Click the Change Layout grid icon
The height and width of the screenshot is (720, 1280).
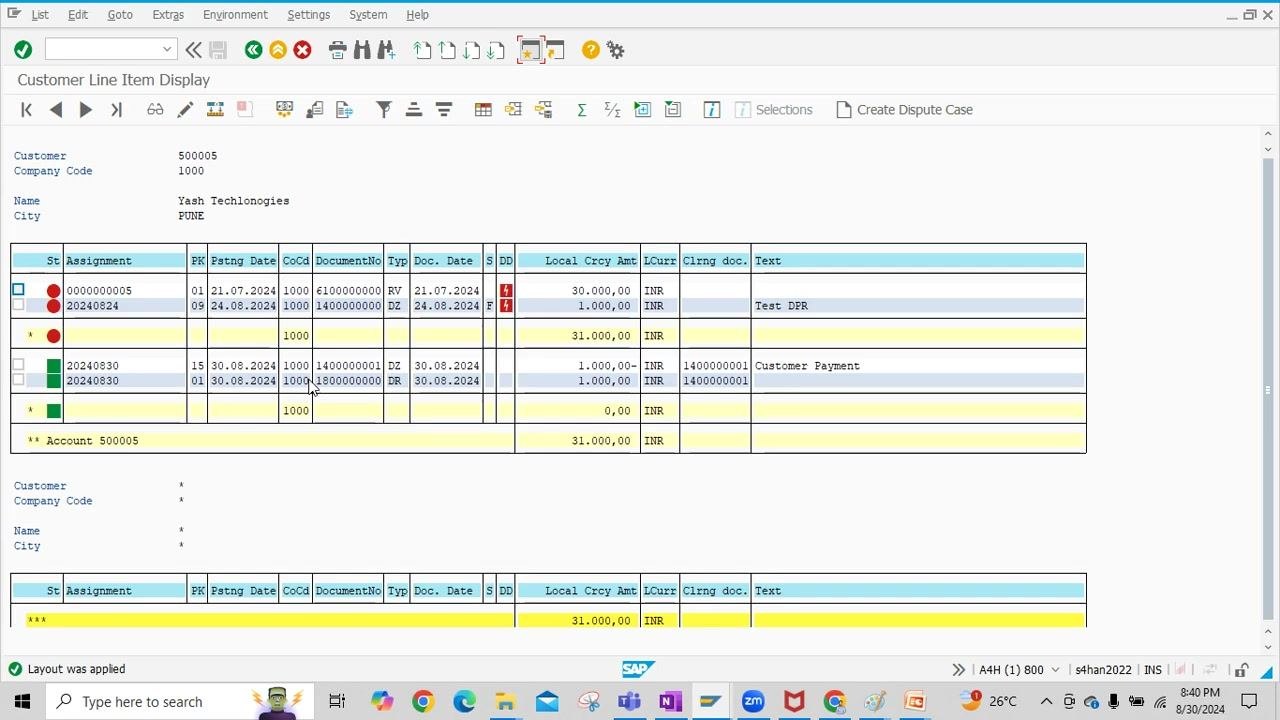pos(483,110)
